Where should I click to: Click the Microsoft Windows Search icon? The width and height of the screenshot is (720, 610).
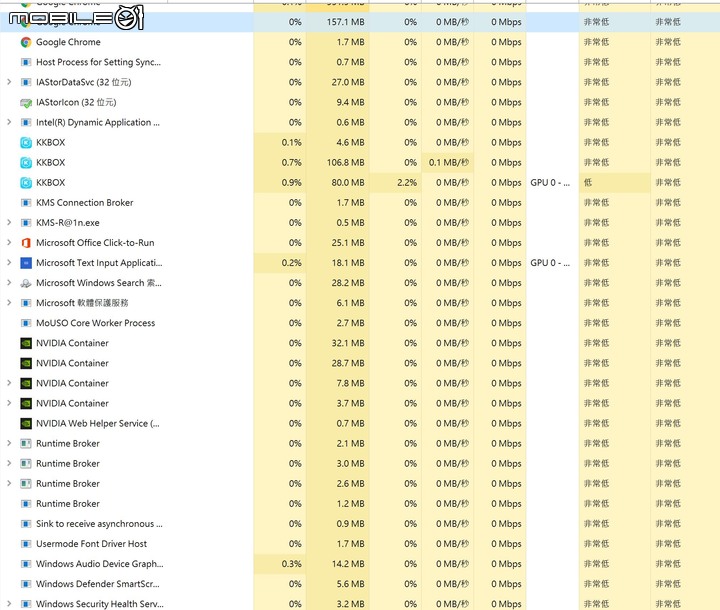[26, 283]
